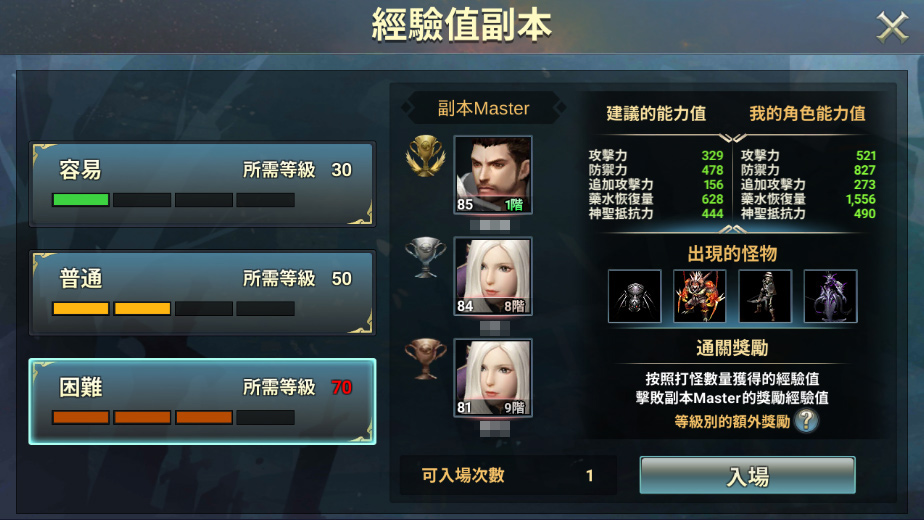Image resolution: width=924 pixels, height=520 pixels.
Task: View the level 81 master portrait
Action: pyautogui.click(x=493, y=377)
